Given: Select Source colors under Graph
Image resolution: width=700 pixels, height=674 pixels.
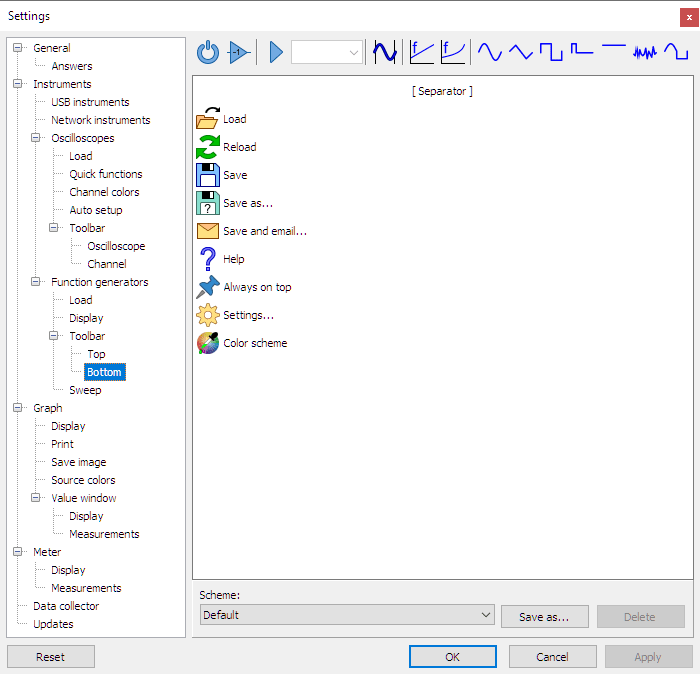Looking at the screenshot, I should (x=83, y=480).
